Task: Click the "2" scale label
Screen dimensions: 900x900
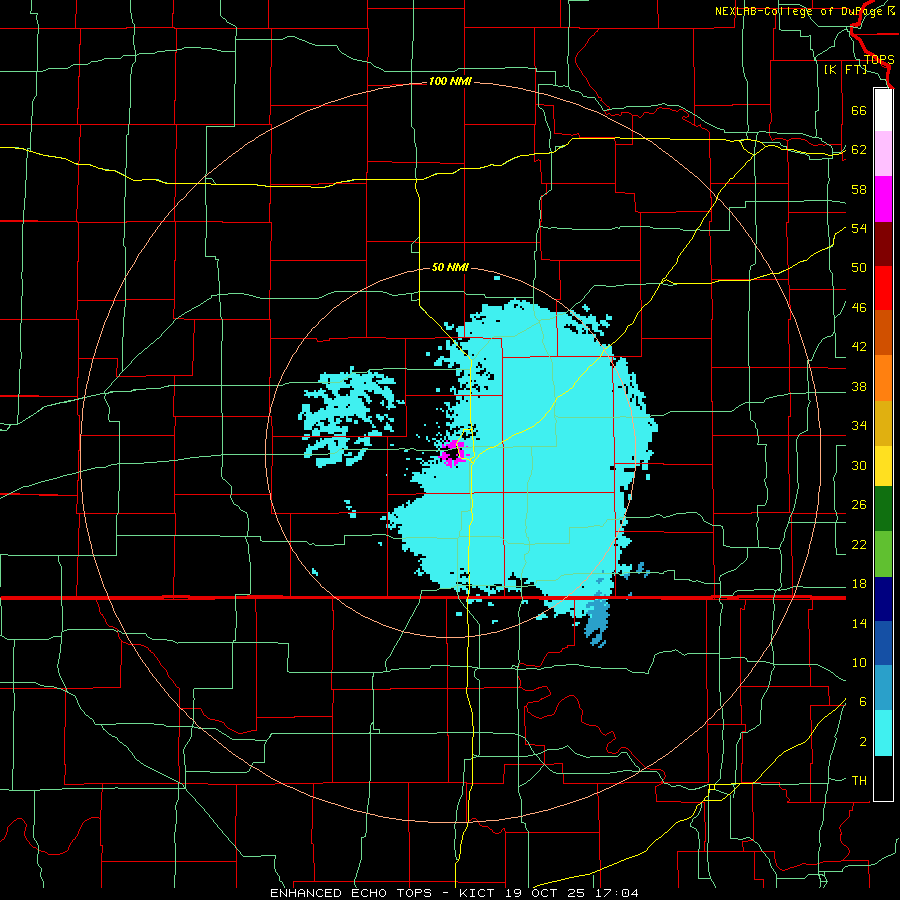Action: [x=863, y=742]
